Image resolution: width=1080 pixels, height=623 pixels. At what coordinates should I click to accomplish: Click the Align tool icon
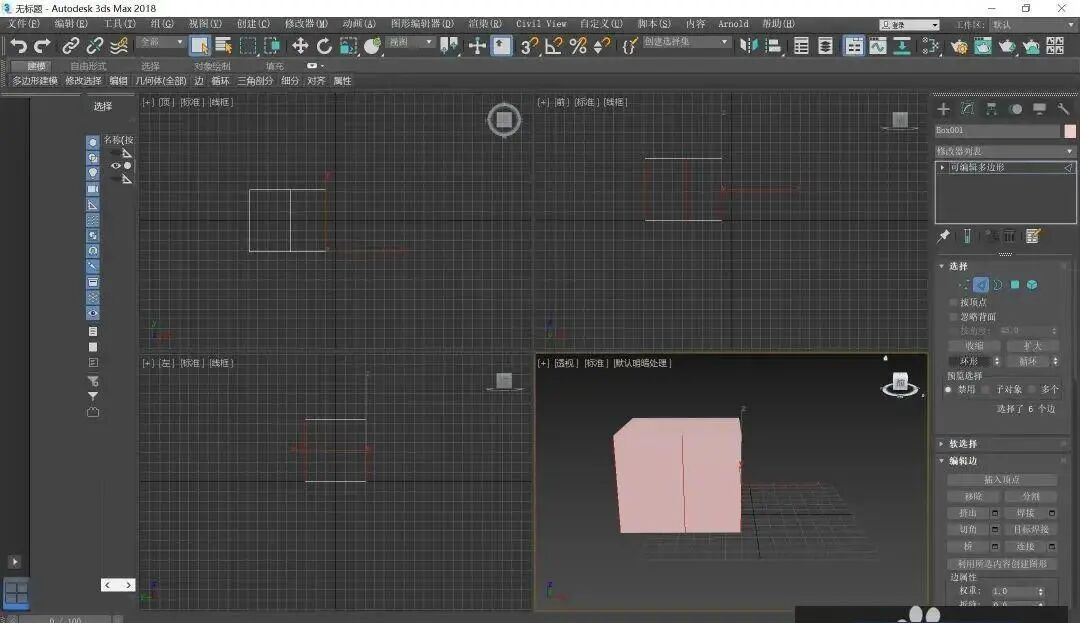(773, 45)
